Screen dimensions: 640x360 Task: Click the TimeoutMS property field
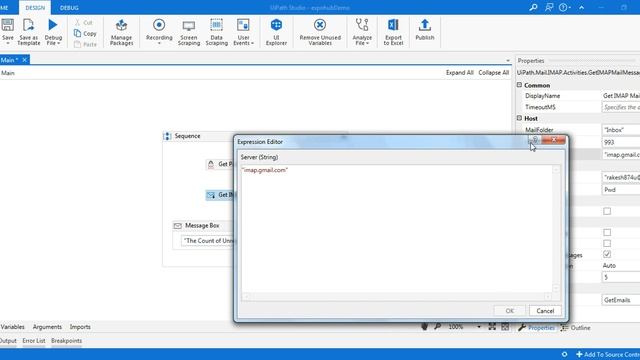621,107
